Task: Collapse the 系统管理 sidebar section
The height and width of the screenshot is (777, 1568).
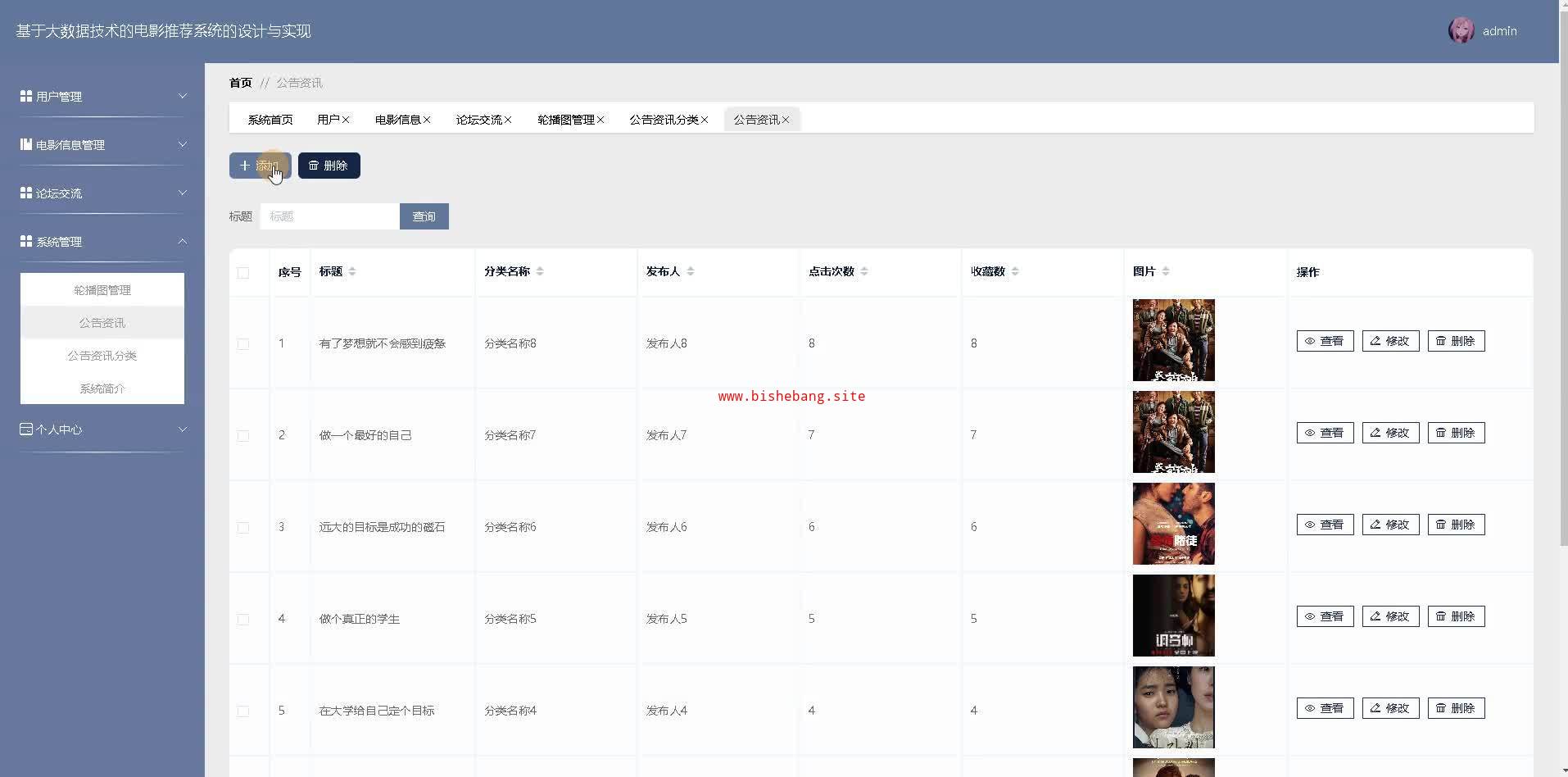Action: (182, 241)
